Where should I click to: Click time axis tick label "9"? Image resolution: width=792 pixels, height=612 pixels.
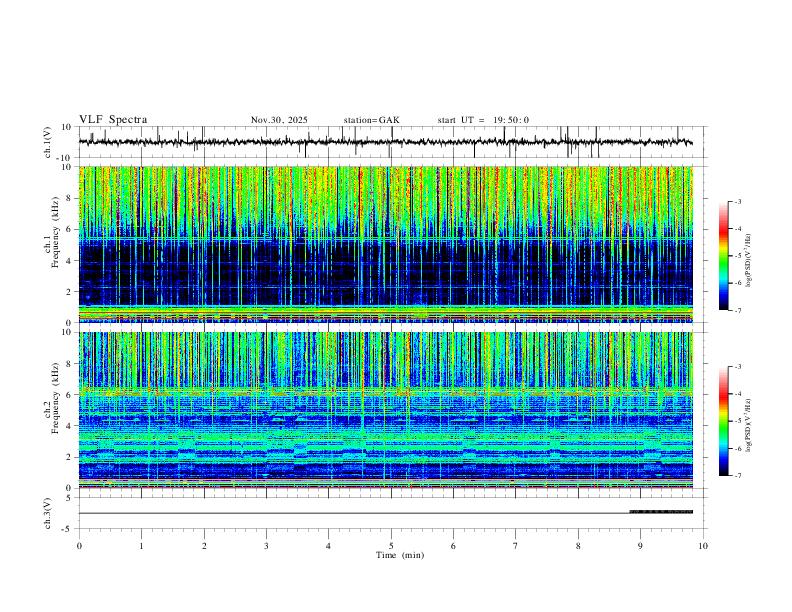[x=640, y=546]
